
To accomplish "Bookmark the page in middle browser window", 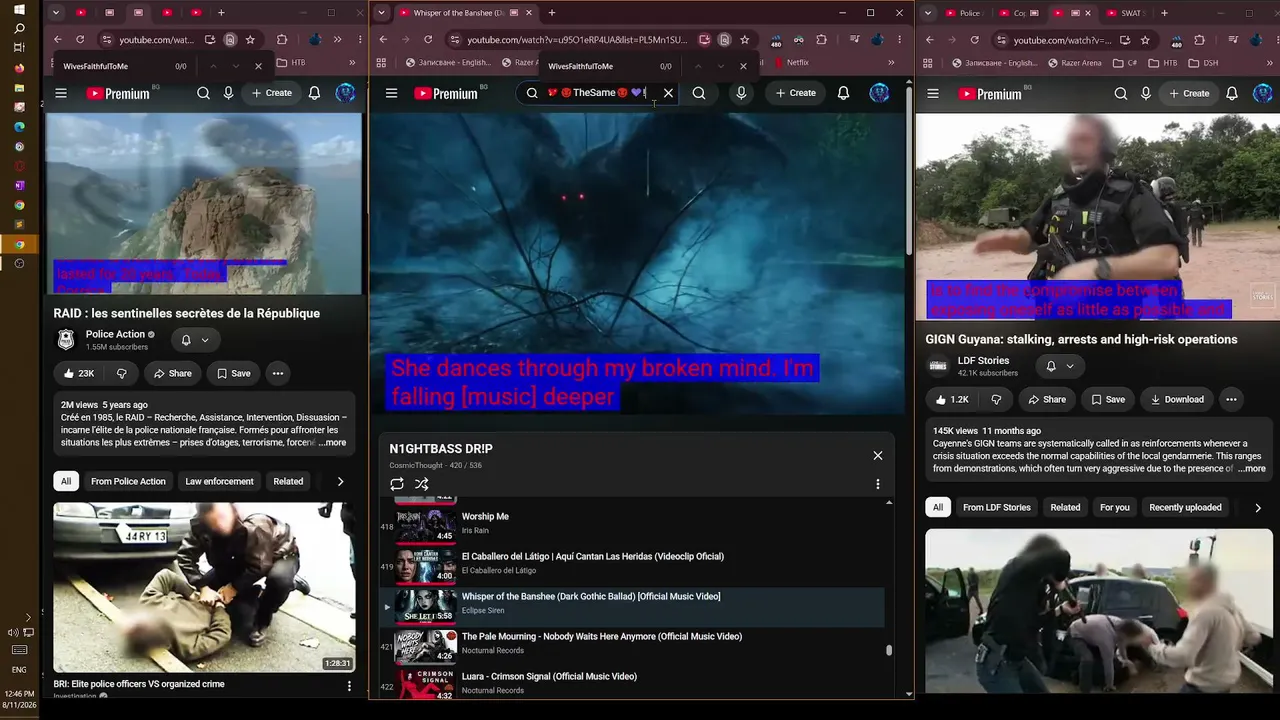I will tap(745, 40).
